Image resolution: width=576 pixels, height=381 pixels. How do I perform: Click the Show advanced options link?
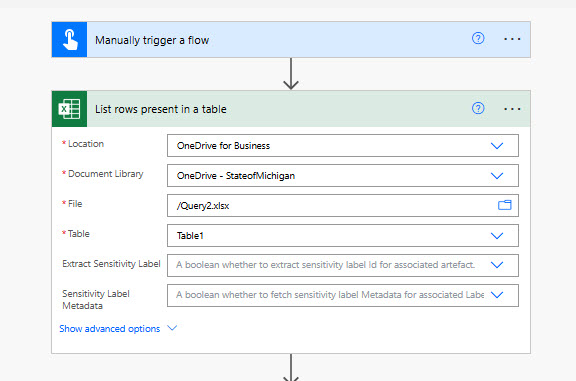[109, 328]
